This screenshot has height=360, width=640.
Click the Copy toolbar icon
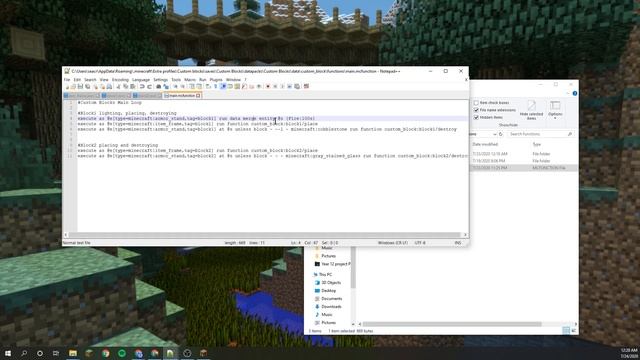(126, 87)
